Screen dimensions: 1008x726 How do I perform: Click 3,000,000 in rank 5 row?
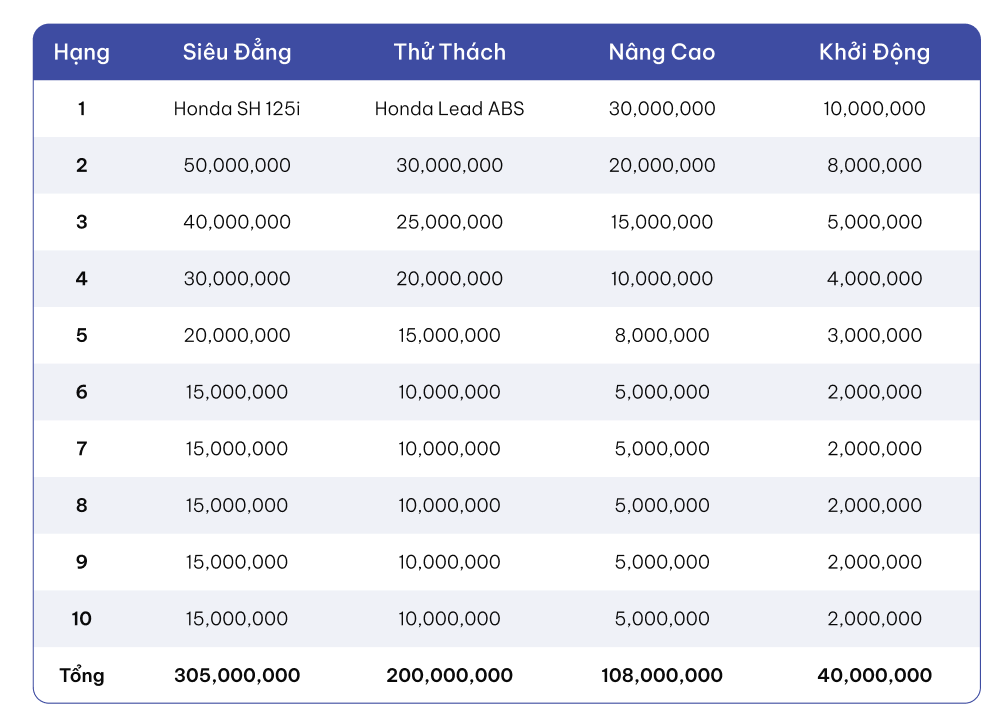pos(874,335)
